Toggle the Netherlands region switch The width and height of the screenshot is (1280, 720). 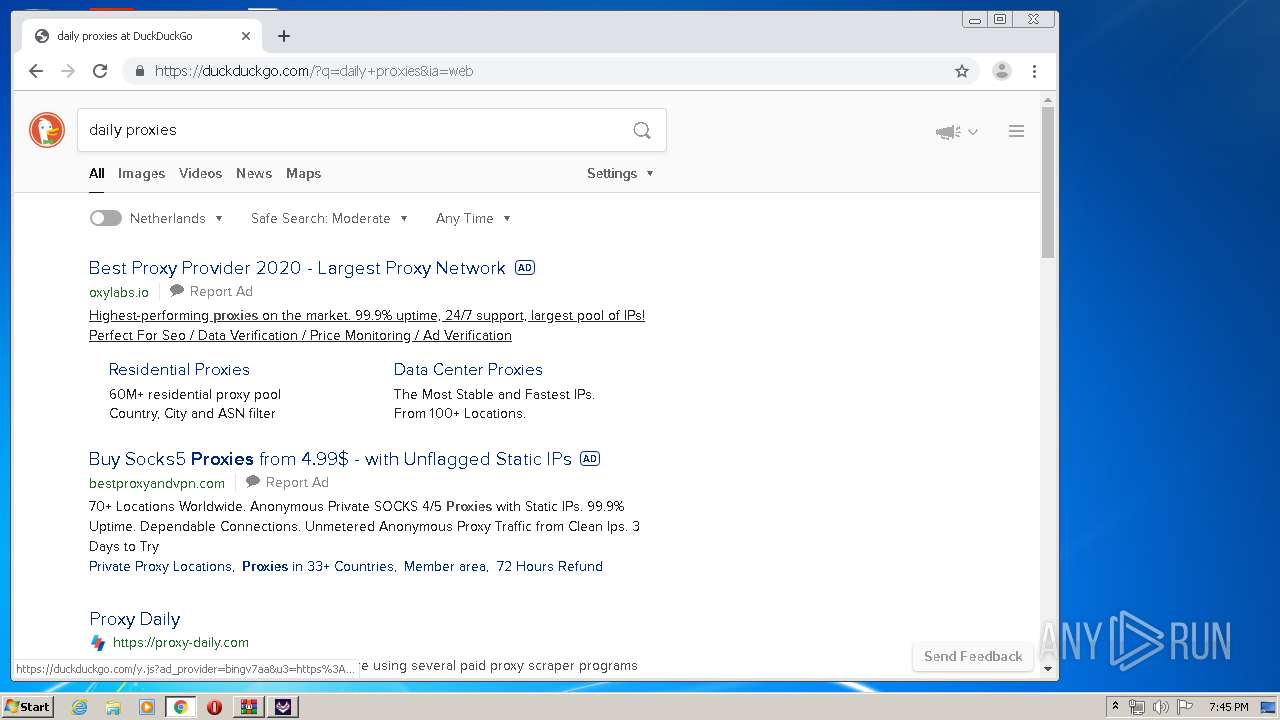click(x=105, y=218)
